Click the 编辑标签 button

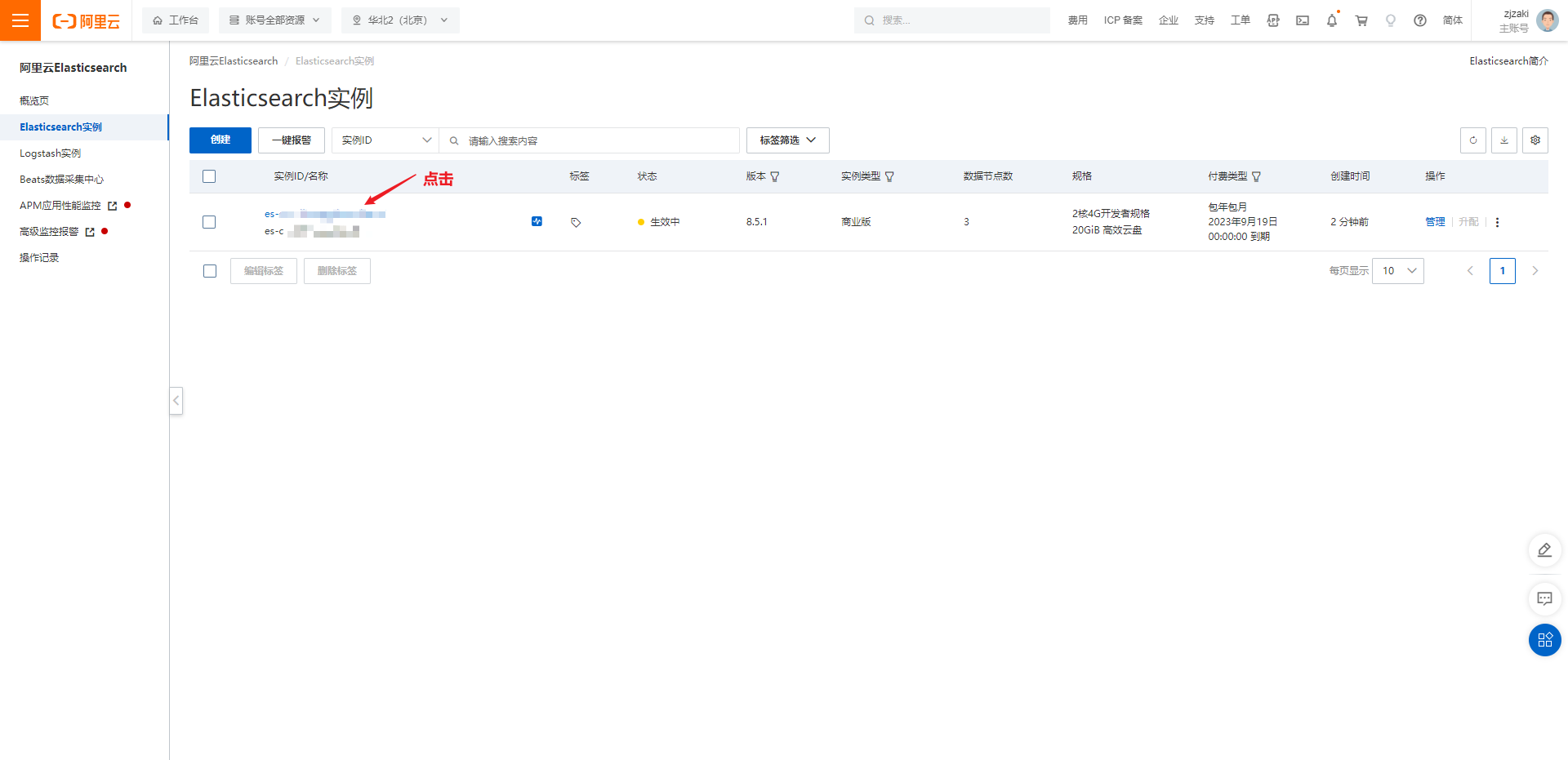pos(264,271)
